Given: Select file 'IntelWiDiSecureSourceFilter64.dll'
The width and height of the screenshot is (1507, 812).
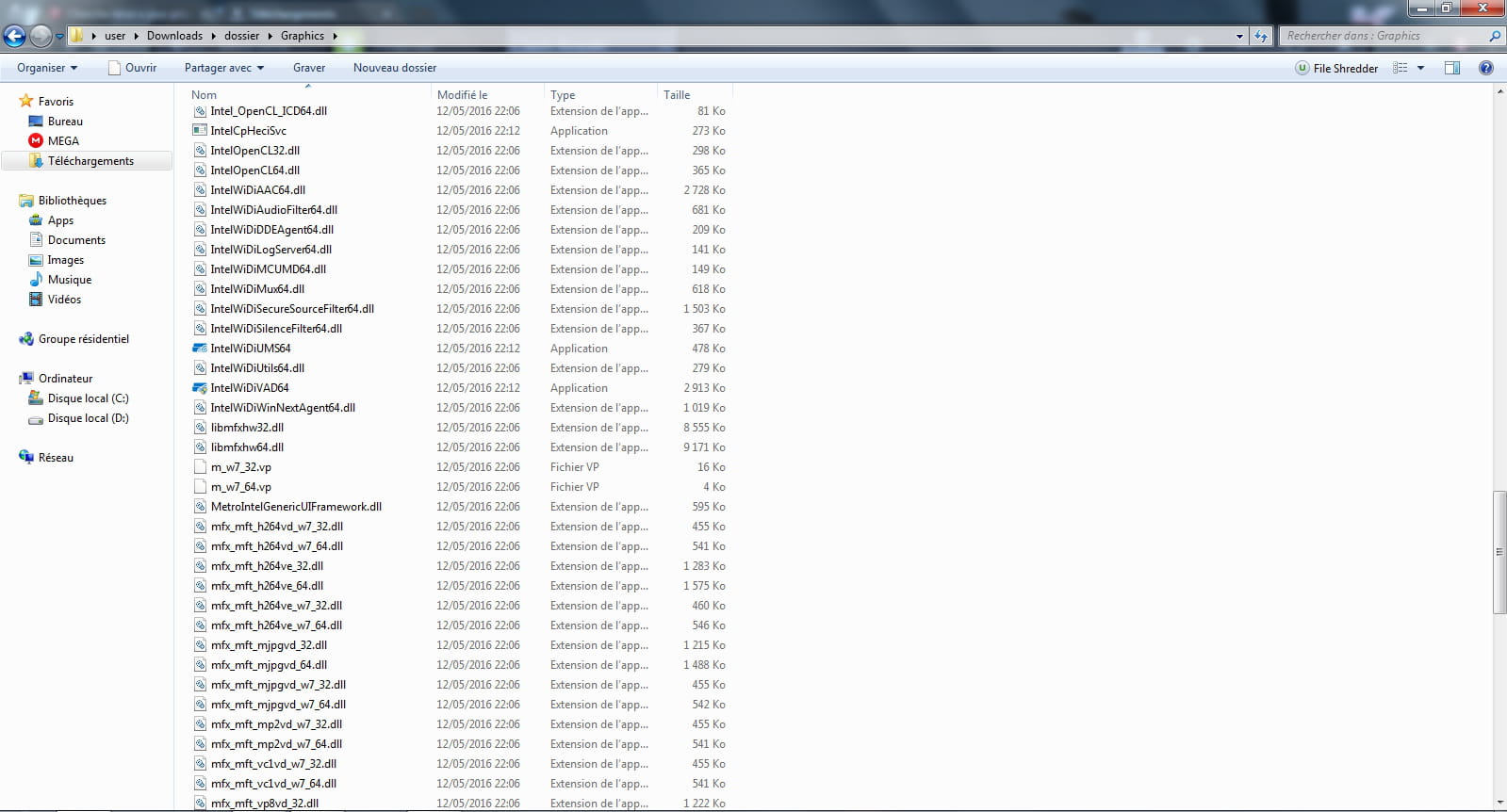Looking at the screenshot, I should pos(292,308).
